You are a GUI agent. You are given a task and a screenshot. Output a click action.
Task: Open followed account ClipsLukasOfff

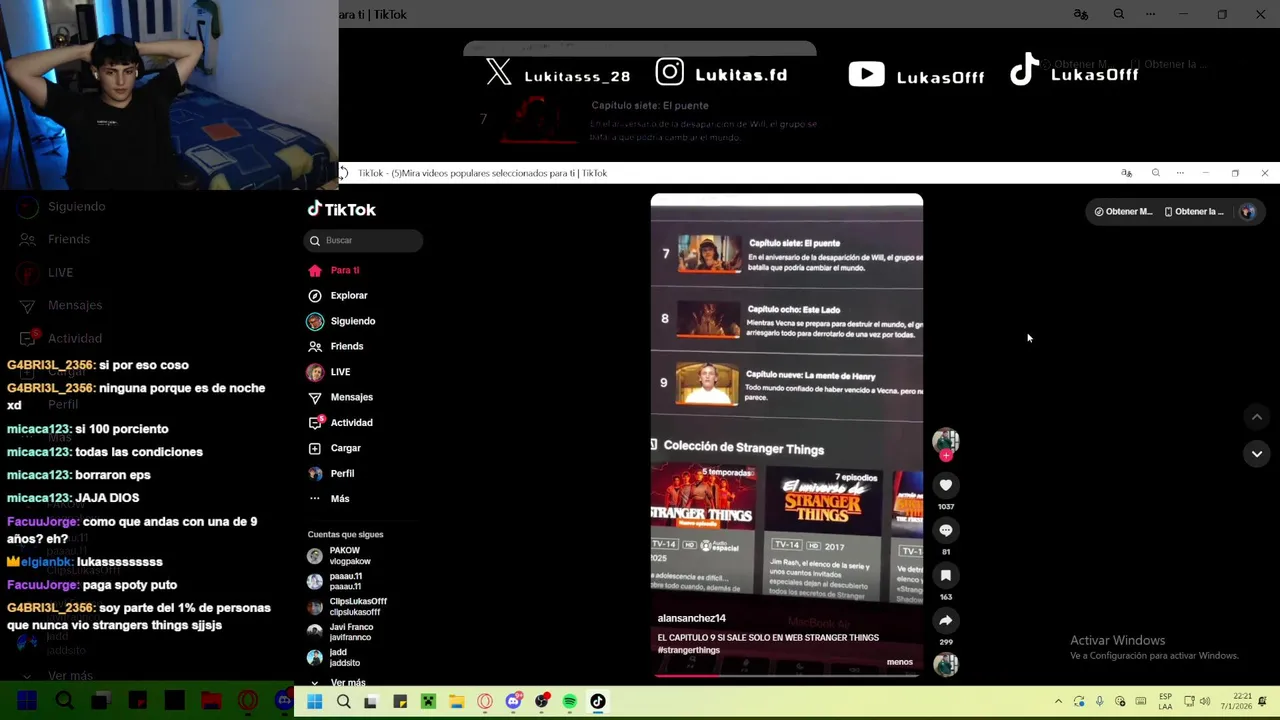pyautogui.click(x=347, y=606)
